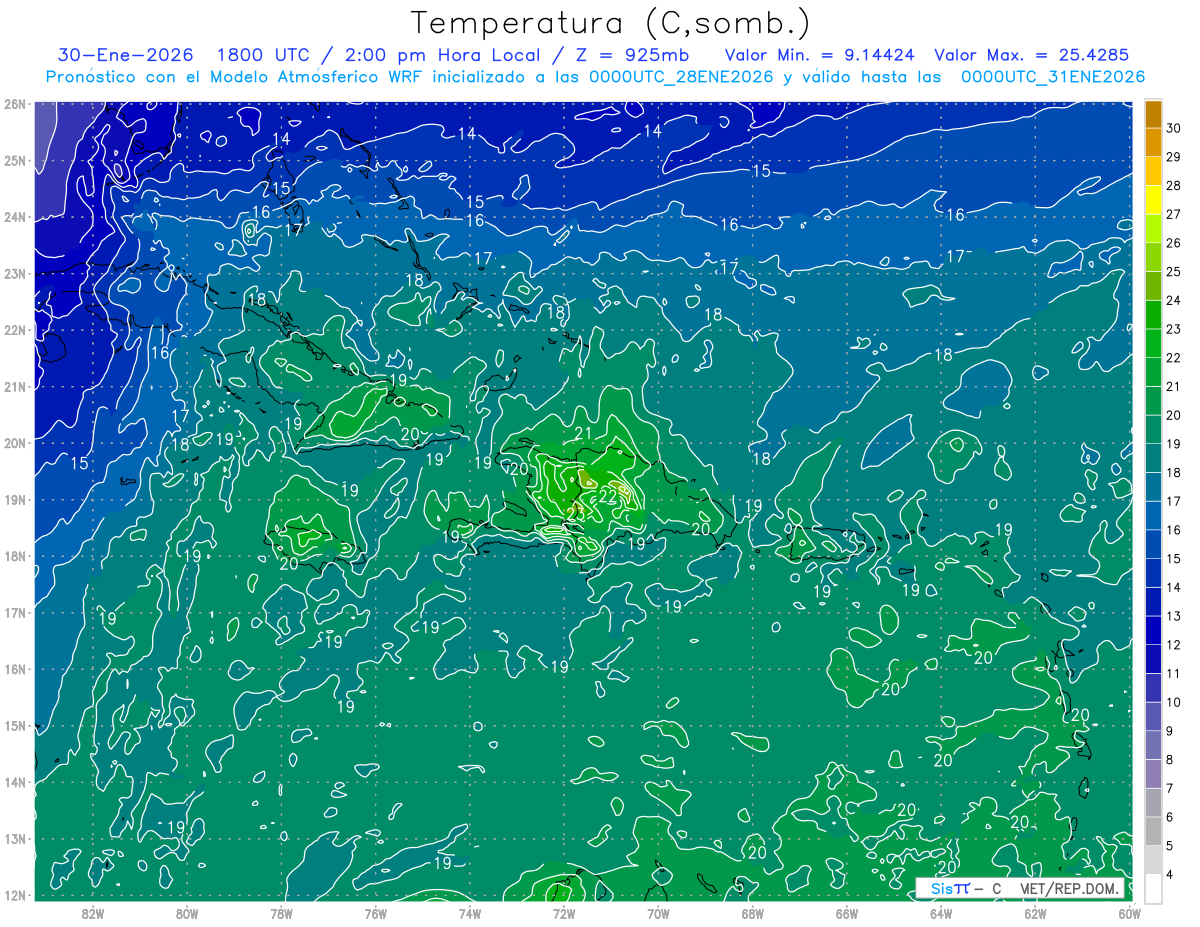1200x927 pixels.
Task: Click the "22N" latitude axis label
Action: [x=14, y=330]
